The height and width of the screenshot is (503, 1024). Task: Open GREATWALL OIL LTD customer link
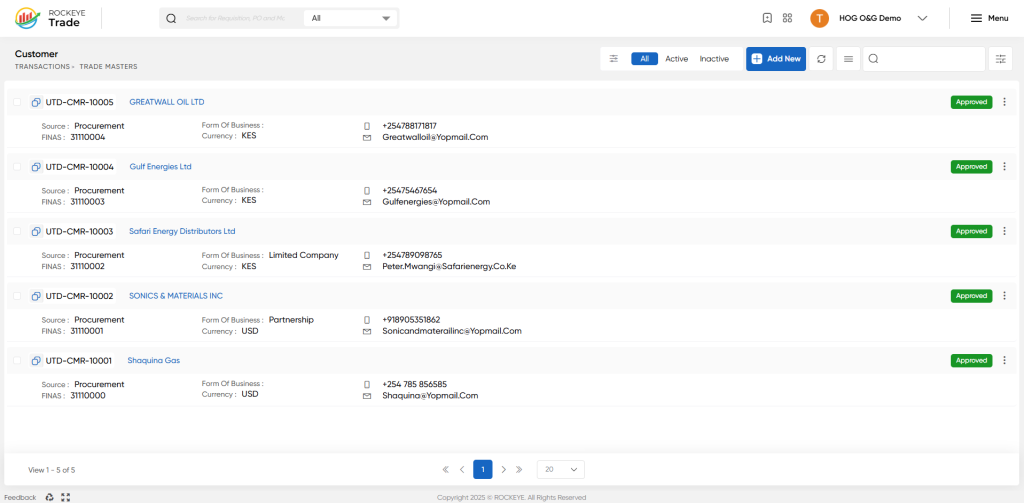(167, 103)
